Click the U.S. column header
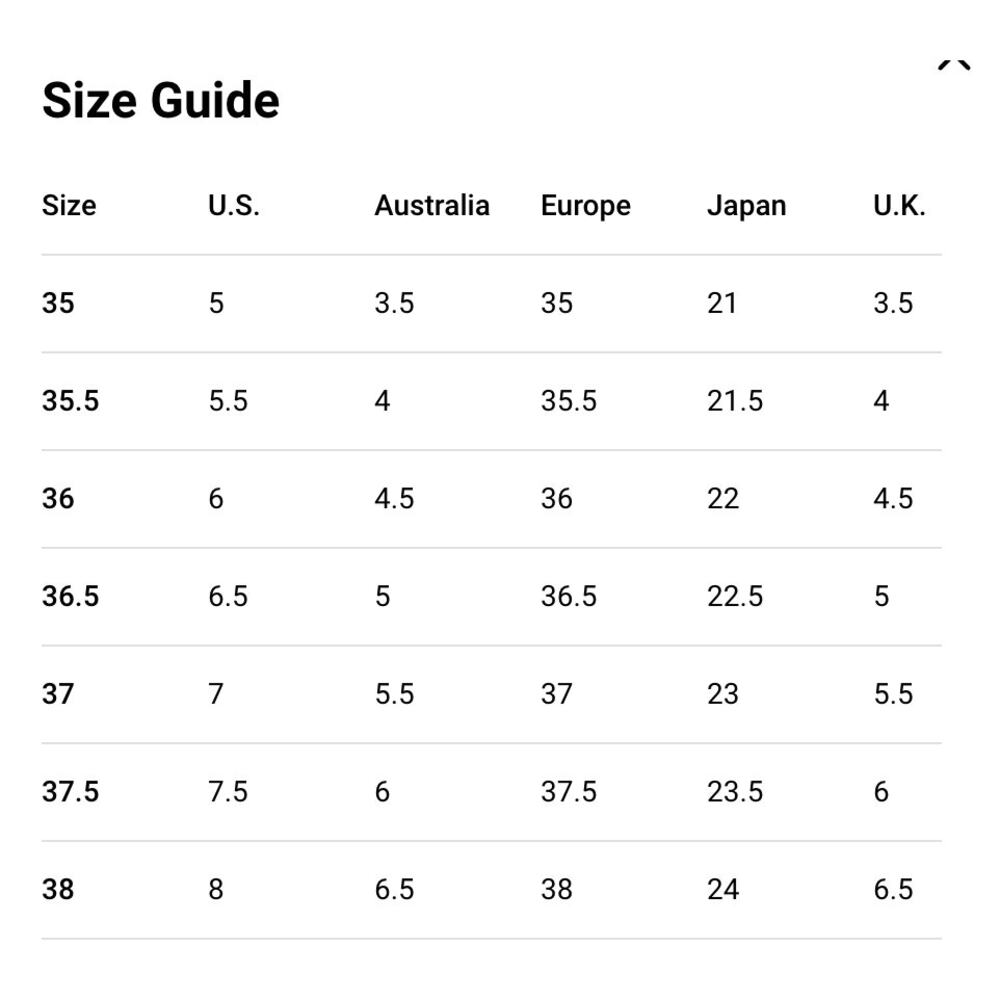 coord(234,206)
